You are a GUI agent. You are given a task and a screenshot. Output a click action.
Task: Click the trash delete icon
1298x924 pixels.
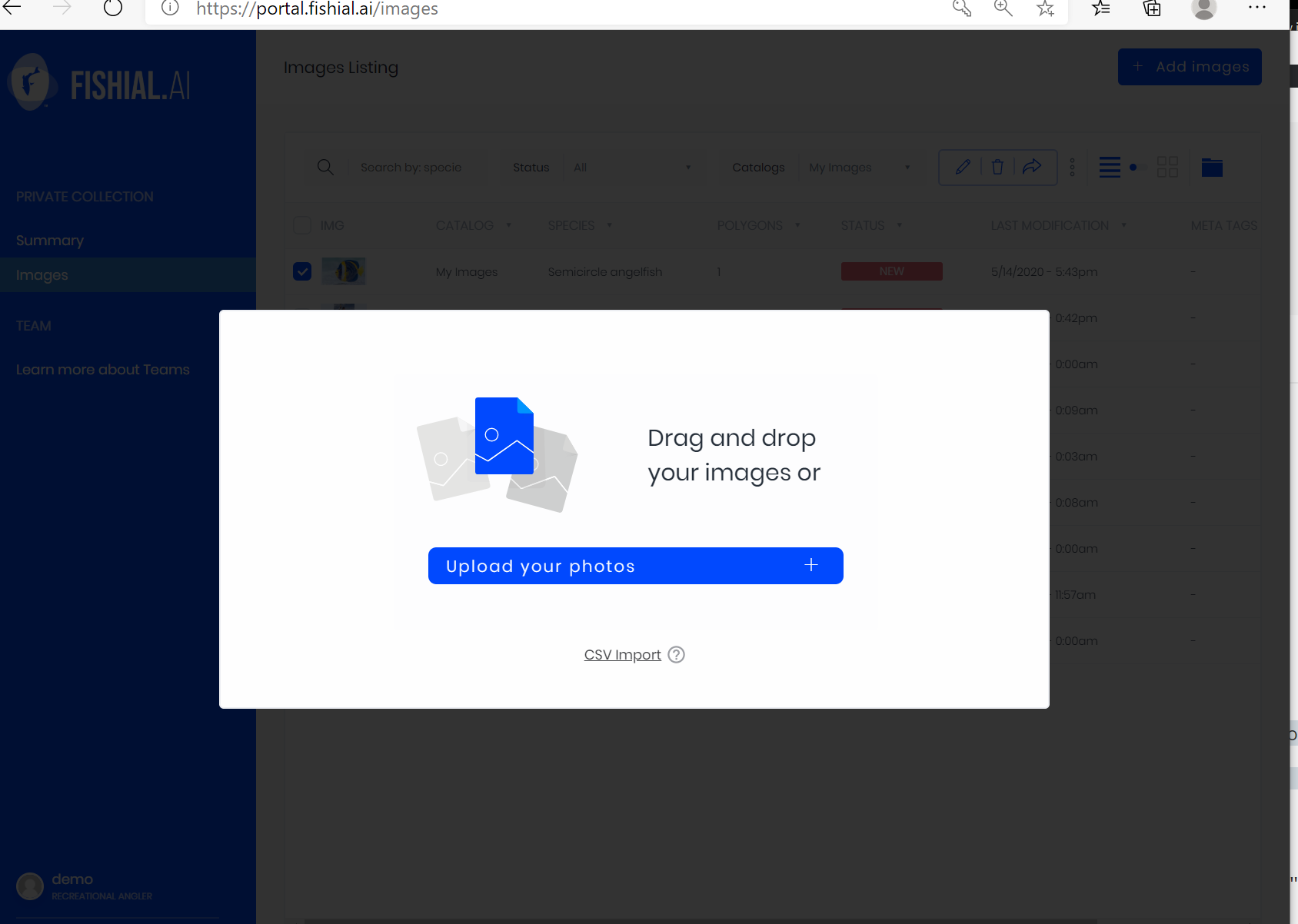pos(997,167)
